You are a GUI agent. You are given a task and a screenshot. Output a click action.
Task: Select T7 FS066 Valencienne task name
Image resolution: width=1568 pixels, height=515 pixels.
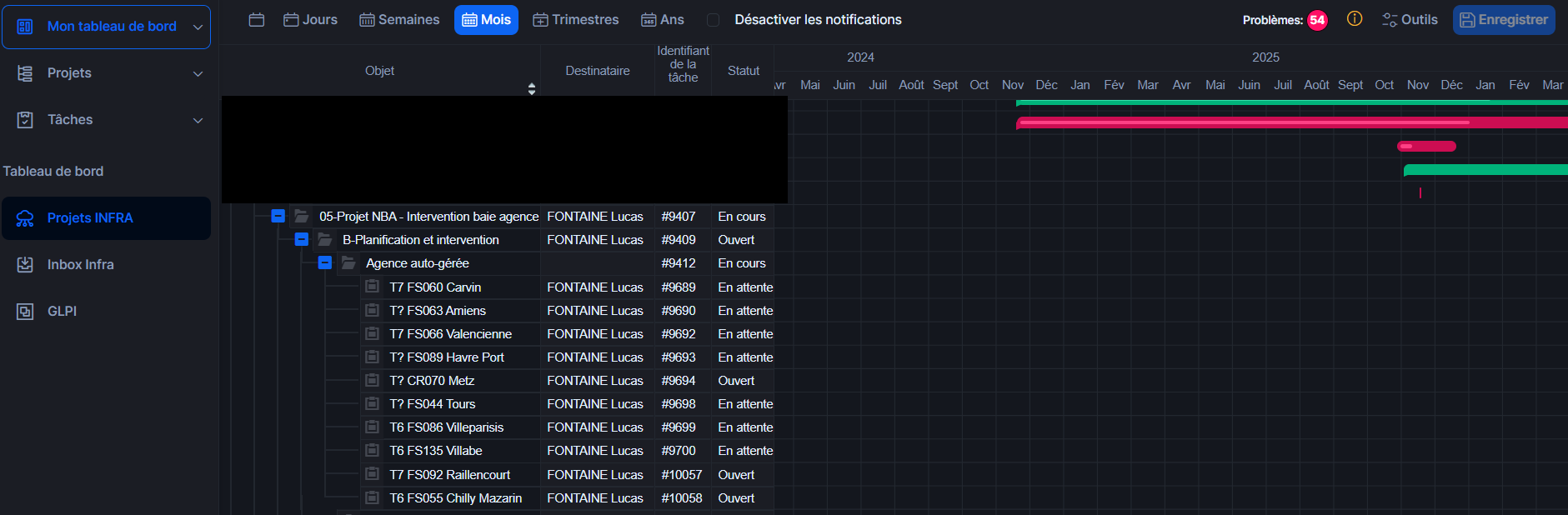click(x=451, y=334)
